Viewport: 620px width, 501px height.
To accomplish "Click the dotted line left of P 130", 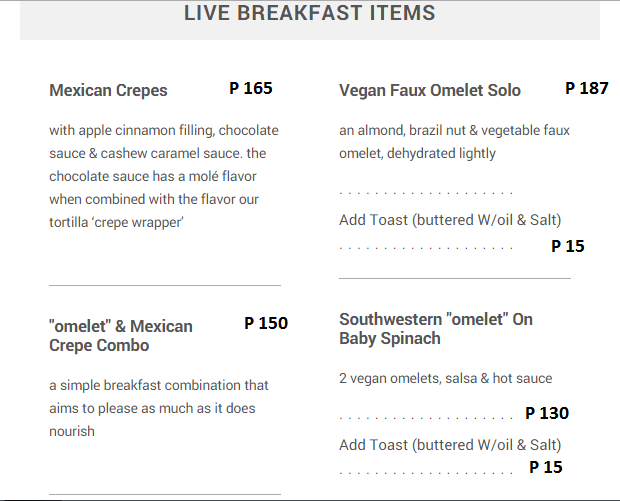I will pos(426,416).
